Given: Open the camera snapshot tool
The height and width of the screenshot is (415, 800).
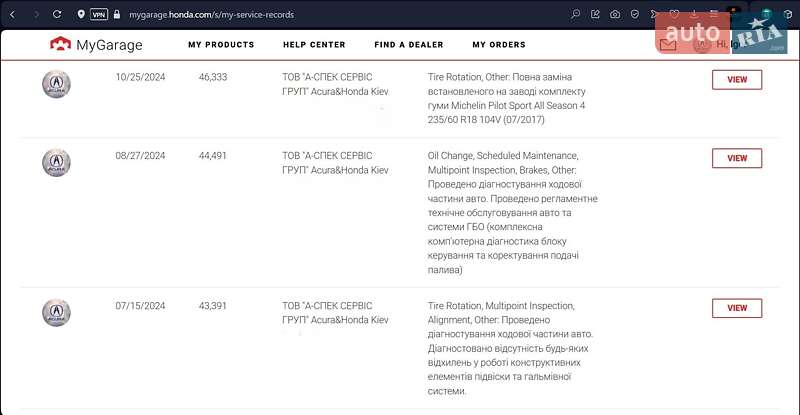Looking at the screenshot, I should point(615,15).
